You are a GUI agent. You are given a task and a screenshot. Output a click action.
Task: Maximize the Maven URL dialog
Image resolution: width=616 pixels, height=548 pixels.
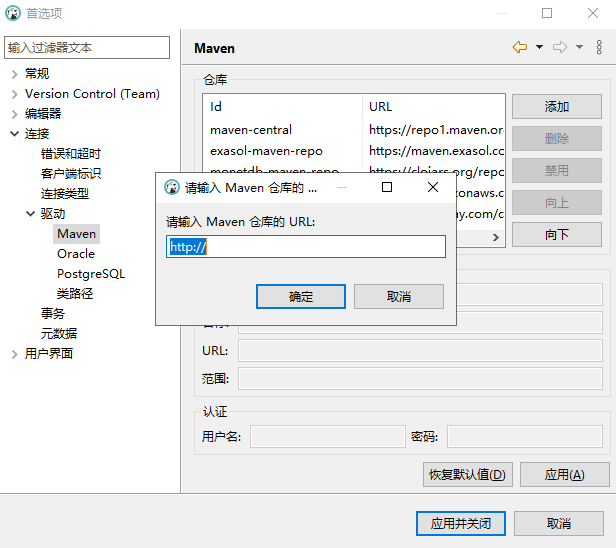(x=387, y=187)
